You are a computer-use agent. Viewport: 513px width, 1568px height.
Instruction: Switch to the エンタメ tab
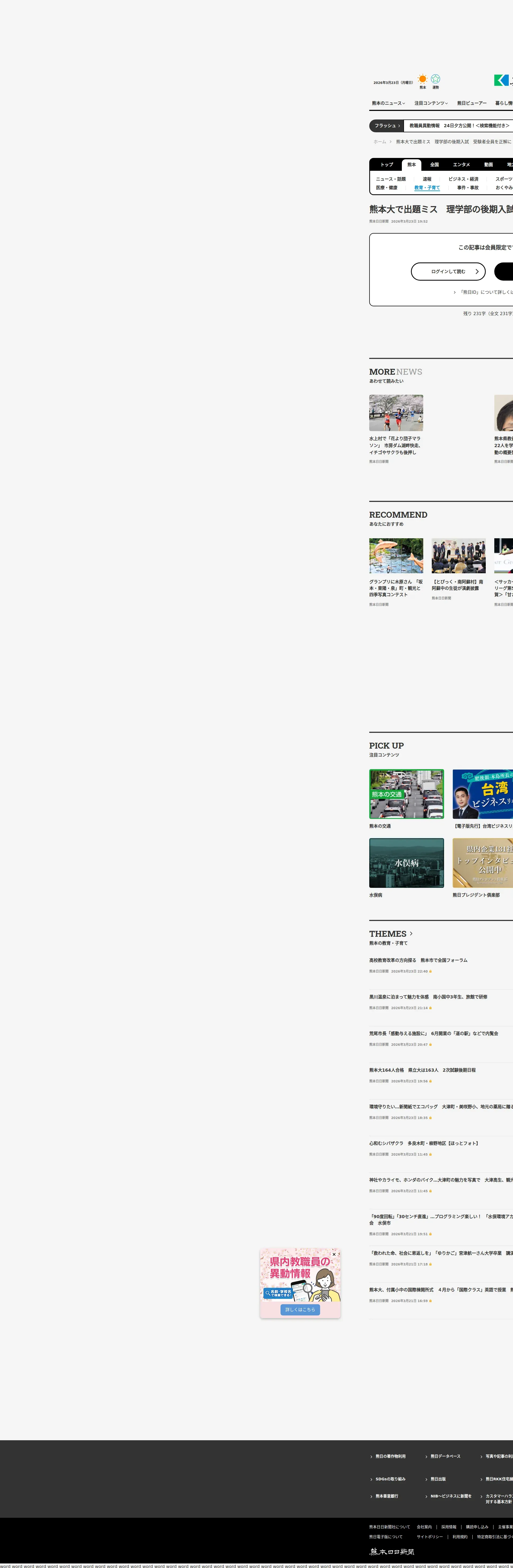pos(461,165)
